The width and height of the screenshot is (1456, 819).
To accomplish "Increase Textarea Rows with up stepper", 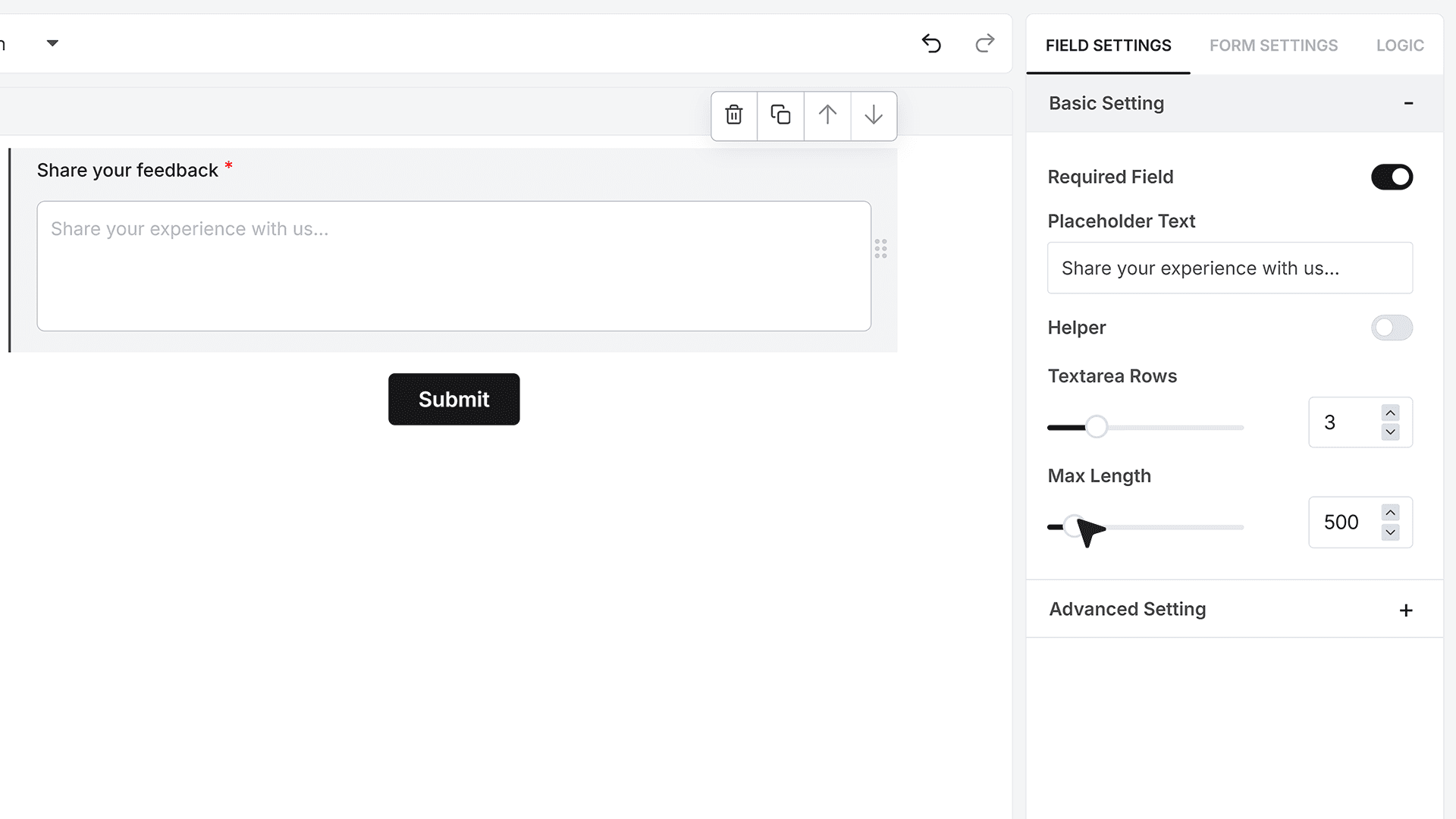I will click(x=1390, y=413).
